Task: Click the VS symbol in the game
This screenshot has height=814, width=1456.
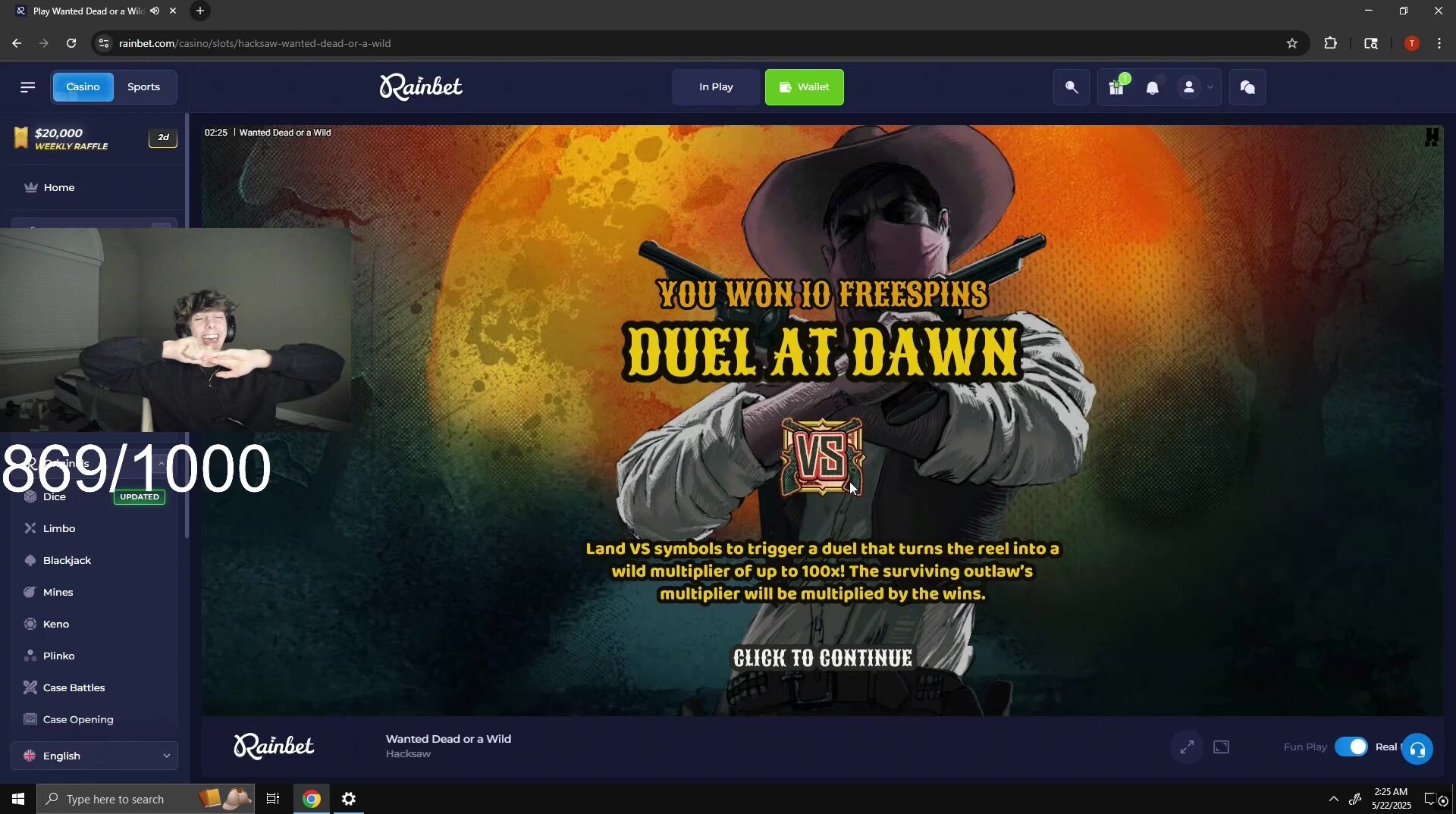Action: [823, 456]
